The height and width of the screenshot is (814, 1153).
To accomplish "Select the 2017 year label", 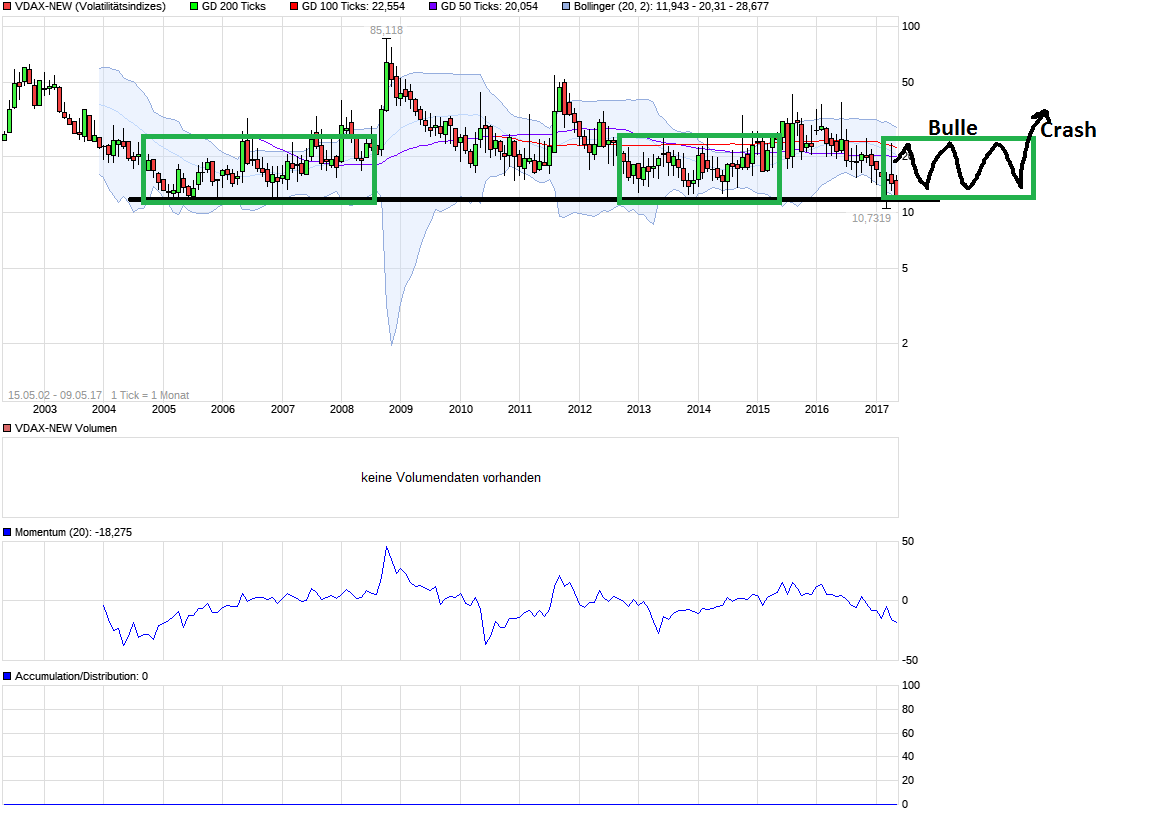I will coord(876,409).
